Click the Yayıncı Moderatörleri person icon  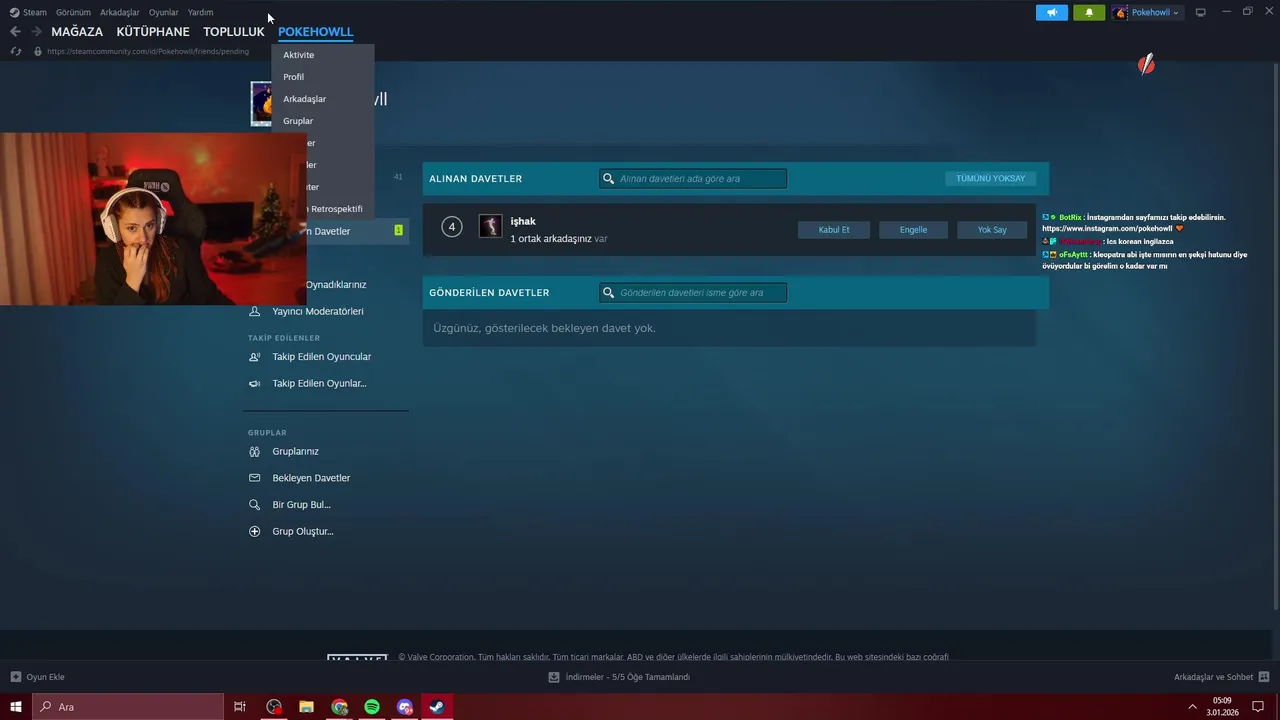[254, 311]
